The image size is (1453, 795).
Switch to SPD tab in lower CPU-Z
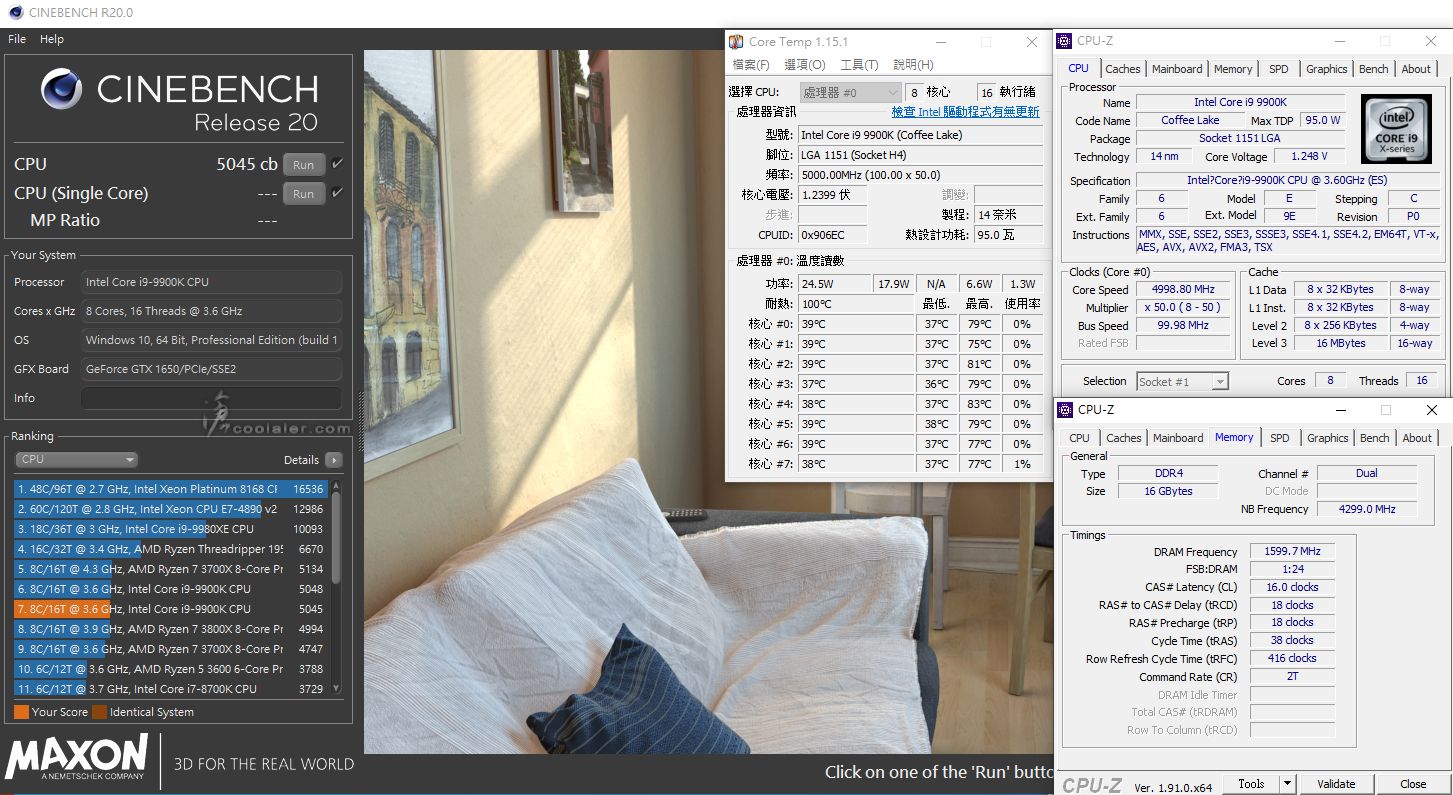[x=1280, y=438]
